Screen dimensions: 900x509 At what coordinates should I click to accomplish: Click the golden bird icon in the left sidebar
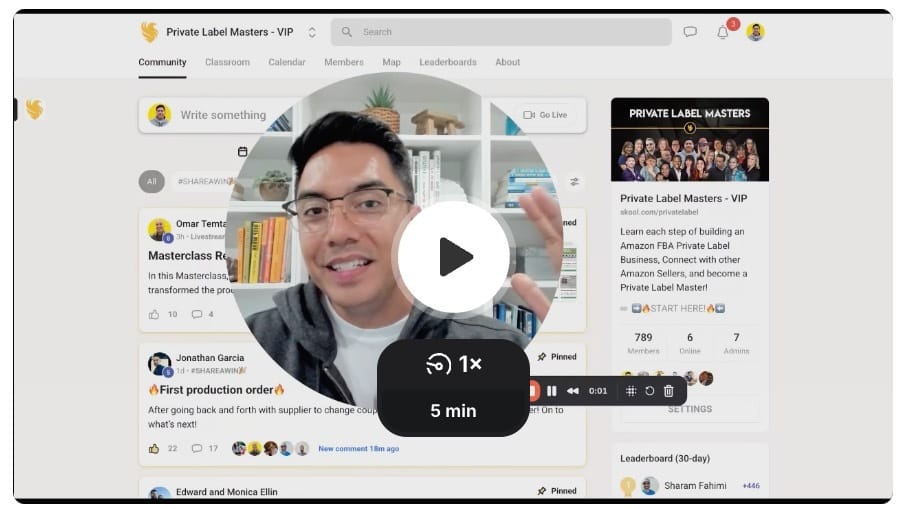(x=34, y=109)
